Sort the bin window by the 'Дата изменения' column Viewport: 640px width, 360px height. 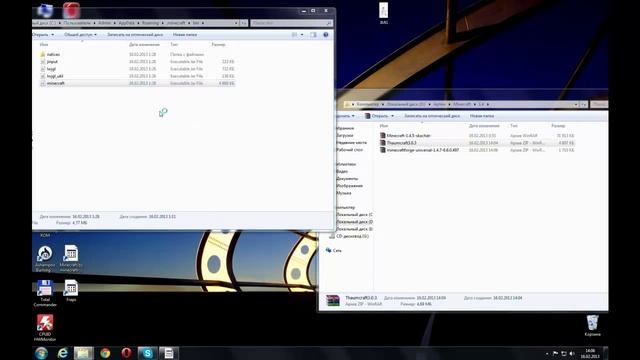(144, 44)
